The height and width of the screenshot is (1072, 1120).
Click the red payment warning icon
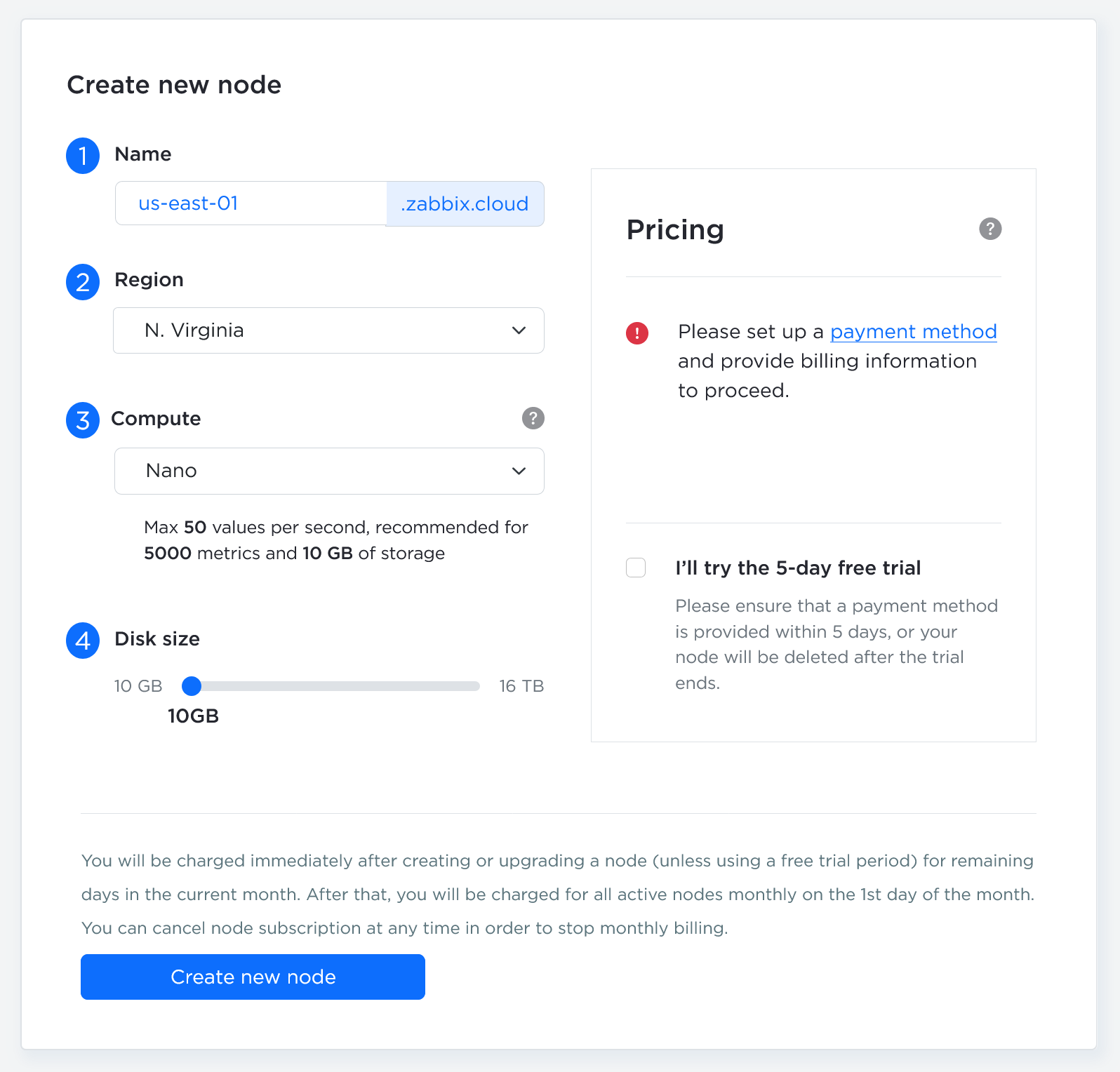[637, 333]
